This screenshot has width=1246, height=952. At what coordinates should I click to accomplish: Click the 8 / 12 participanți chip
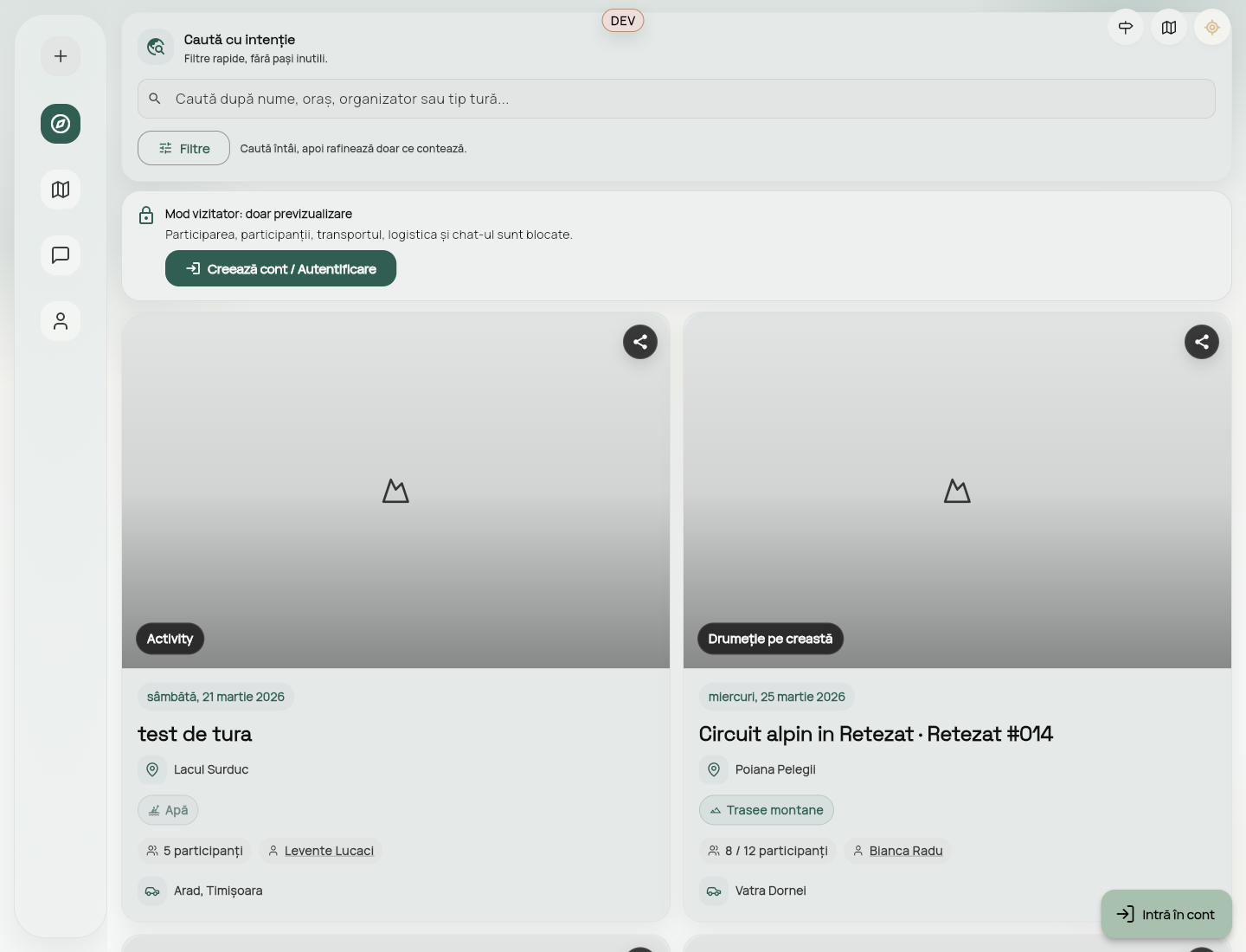pos(768,851)
